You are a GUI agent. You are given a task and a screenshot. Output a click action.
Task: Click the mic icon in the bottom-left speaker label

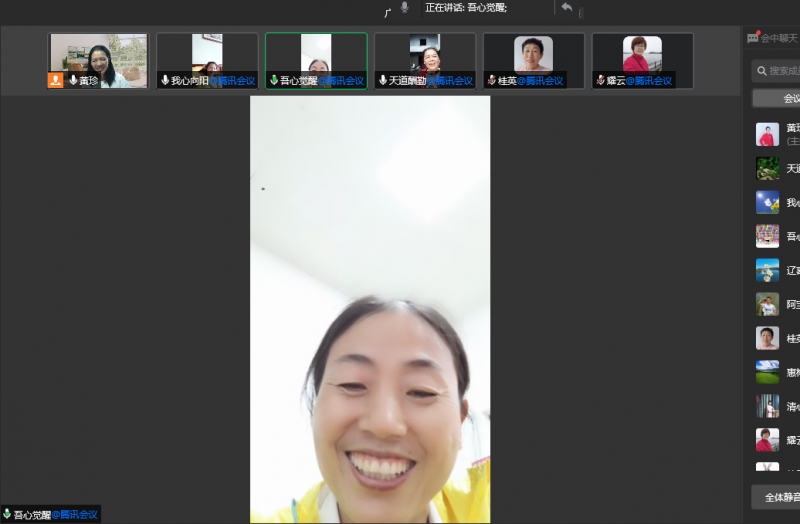point(7,515)
